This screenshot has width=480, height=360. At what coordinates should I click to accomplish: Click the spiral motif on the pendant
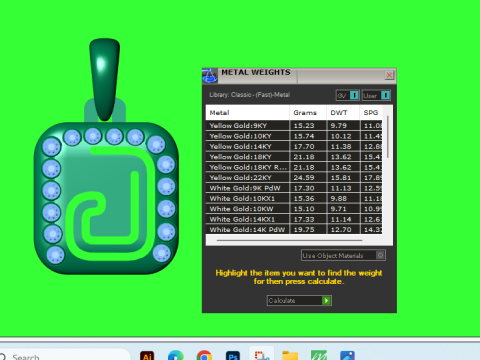pyautogui.click(x=110, y=203)
